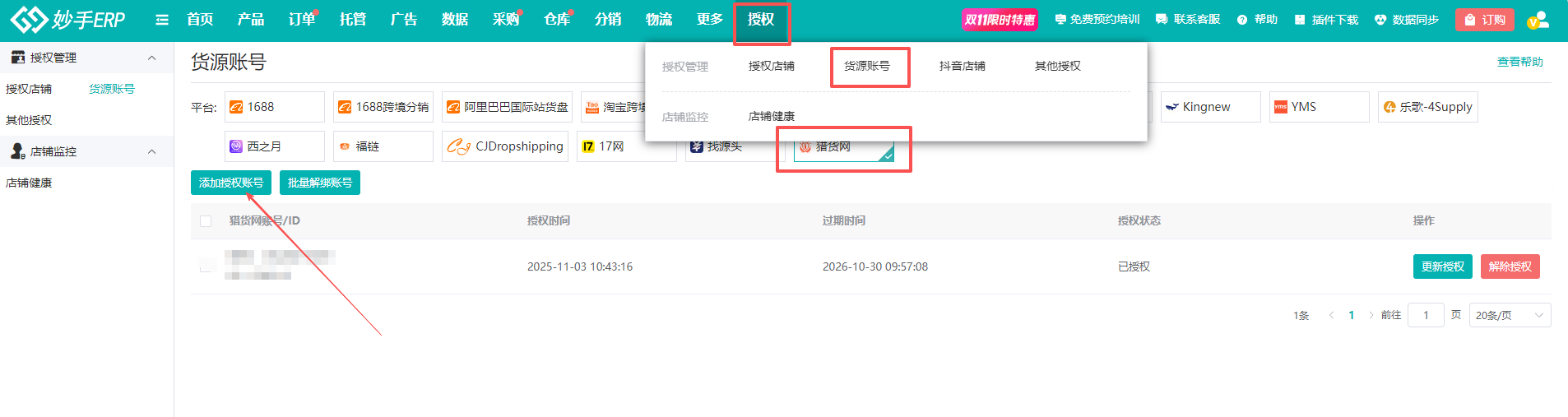Collapse the 店铺监控 sidebar section

151,151
